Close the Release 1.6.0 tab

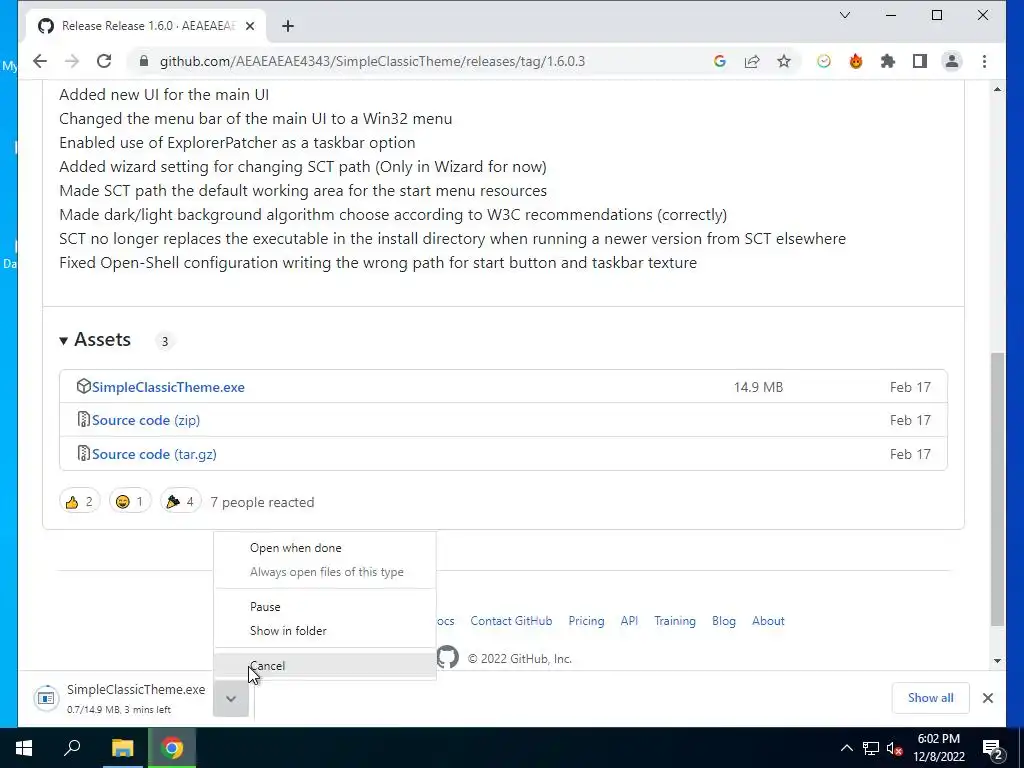click(x=250, y=26)
